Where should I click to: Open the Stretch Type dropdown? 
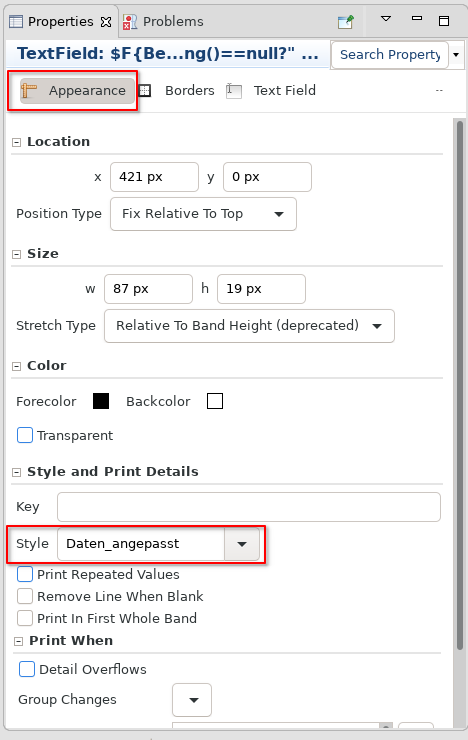click(249, 326)
